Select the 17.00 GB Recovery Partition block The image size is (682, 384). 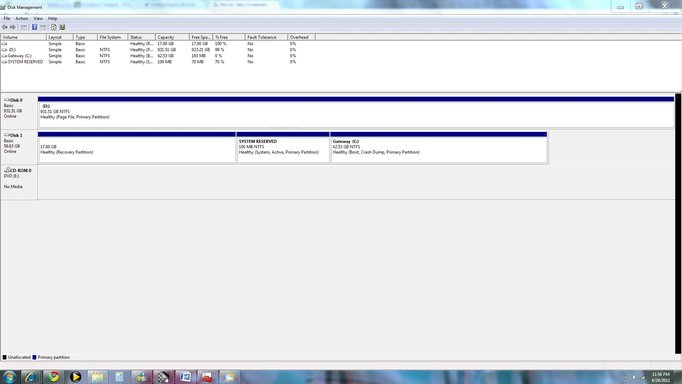pyautogui.click(x=137, y=147)
